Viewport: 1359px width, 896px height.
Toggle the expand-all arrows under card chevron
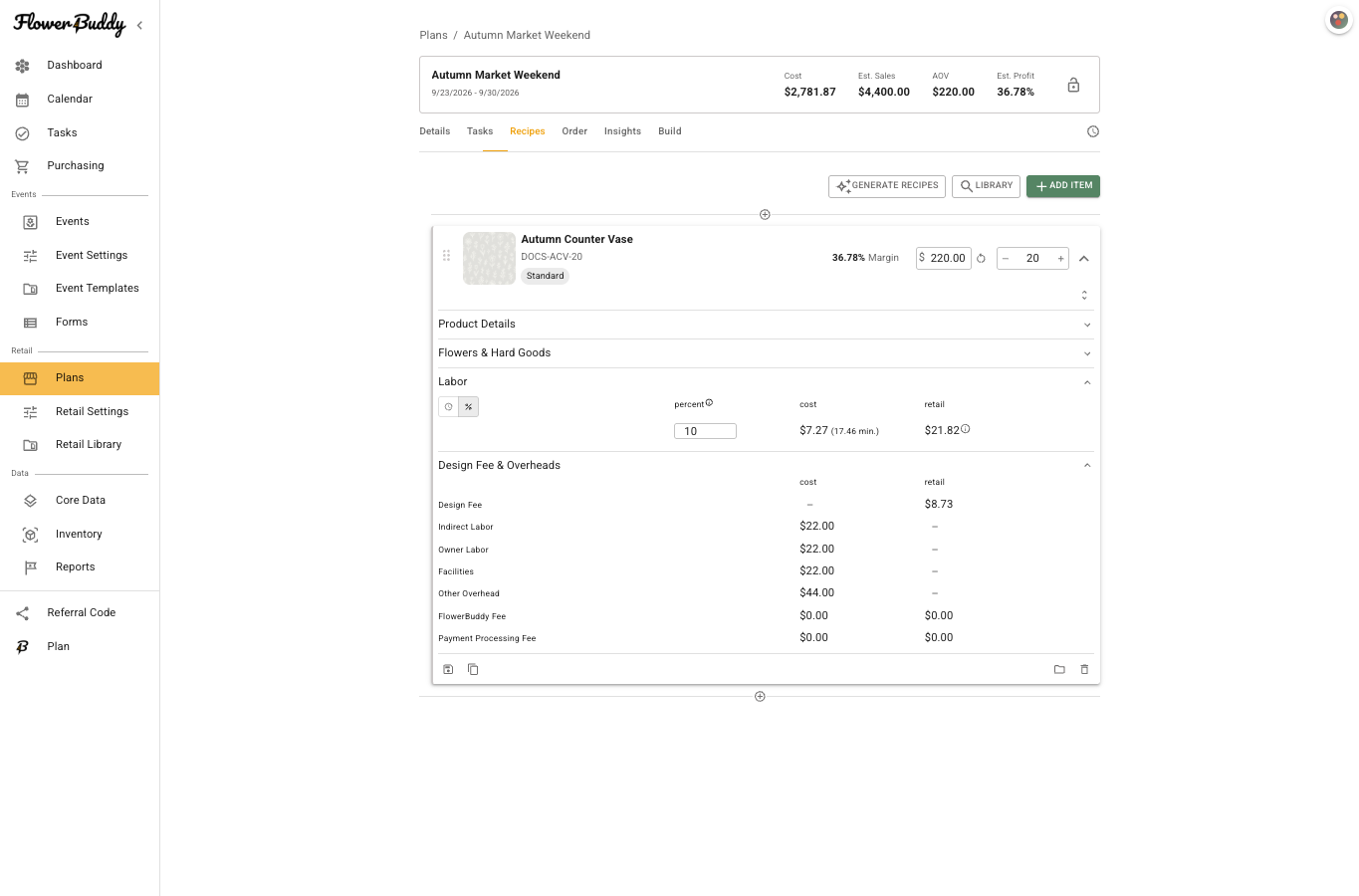1084,295
